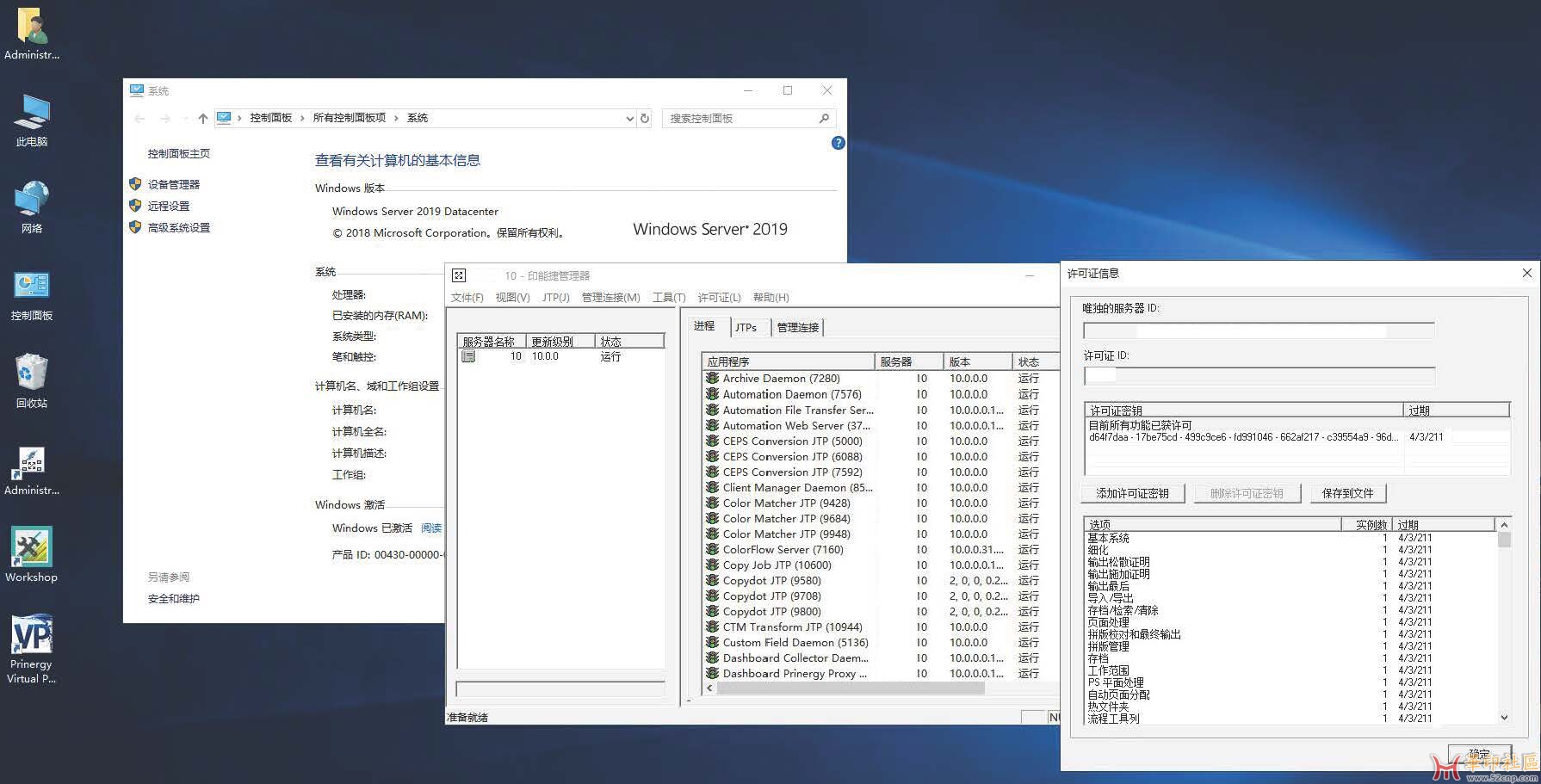Screen dimensions: 1541x784
Task: Open the Administr... shortcut above Workshop
Action: 32,471
